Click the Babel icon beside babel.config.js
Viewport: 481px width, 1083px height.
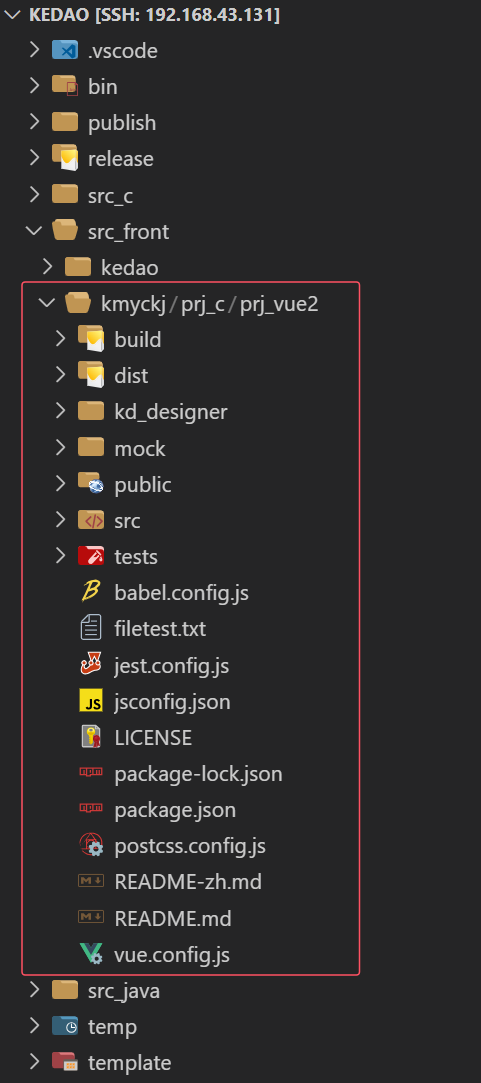click(x=91, y=593)
